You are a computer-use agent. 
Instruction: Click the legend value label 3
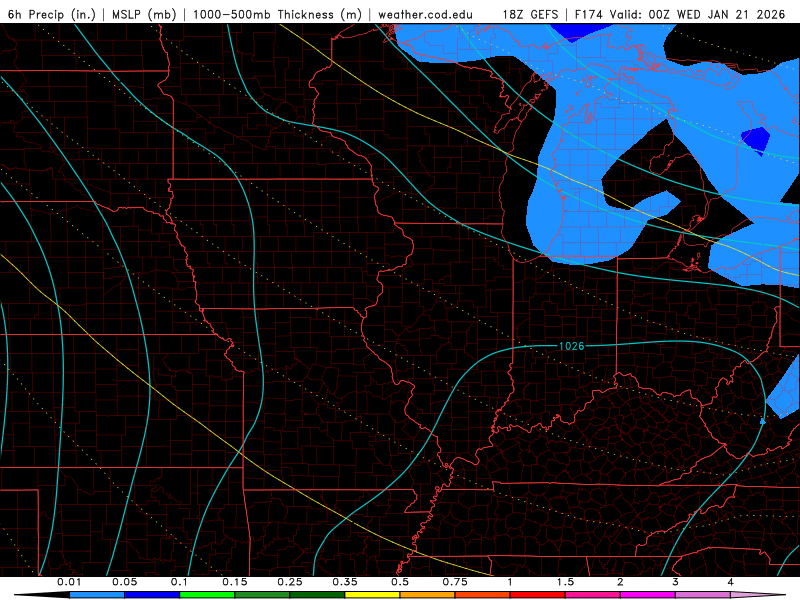675,582
